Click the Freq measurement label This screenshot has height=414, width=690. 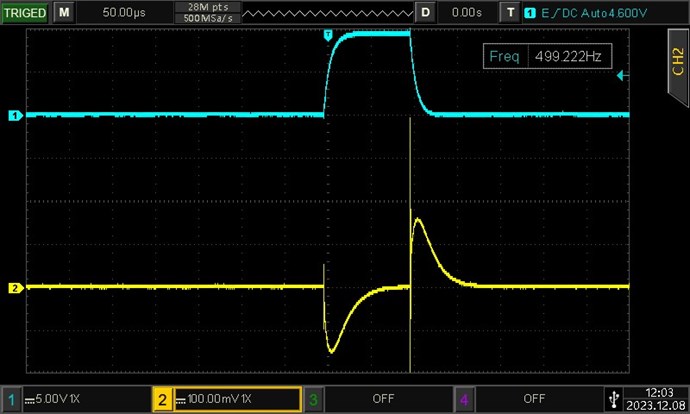(505, 56)
